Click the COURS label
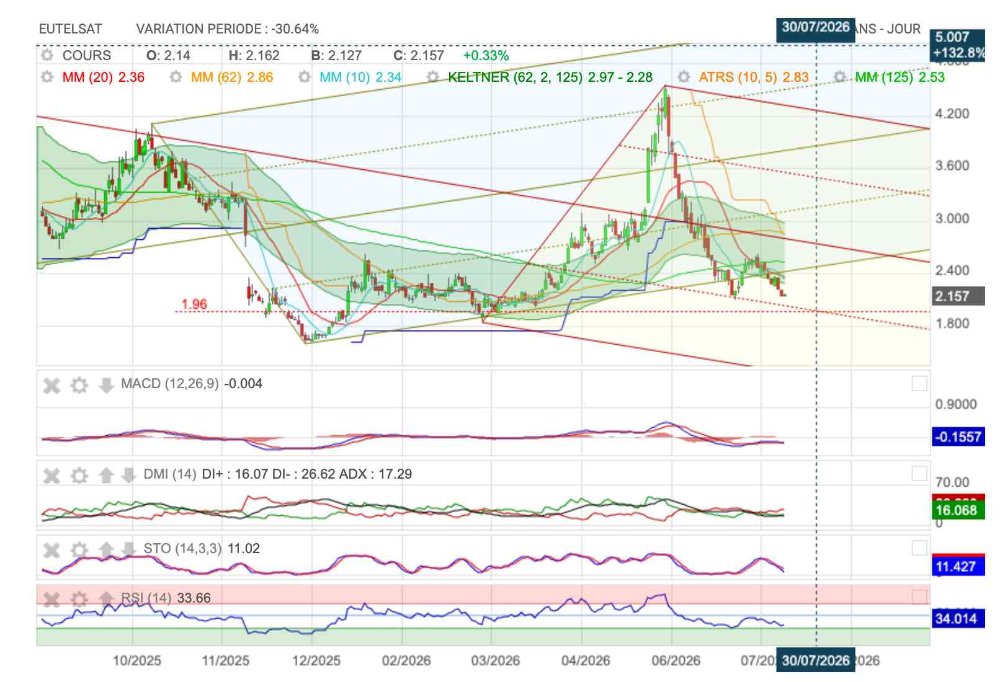 click(86, 56)
